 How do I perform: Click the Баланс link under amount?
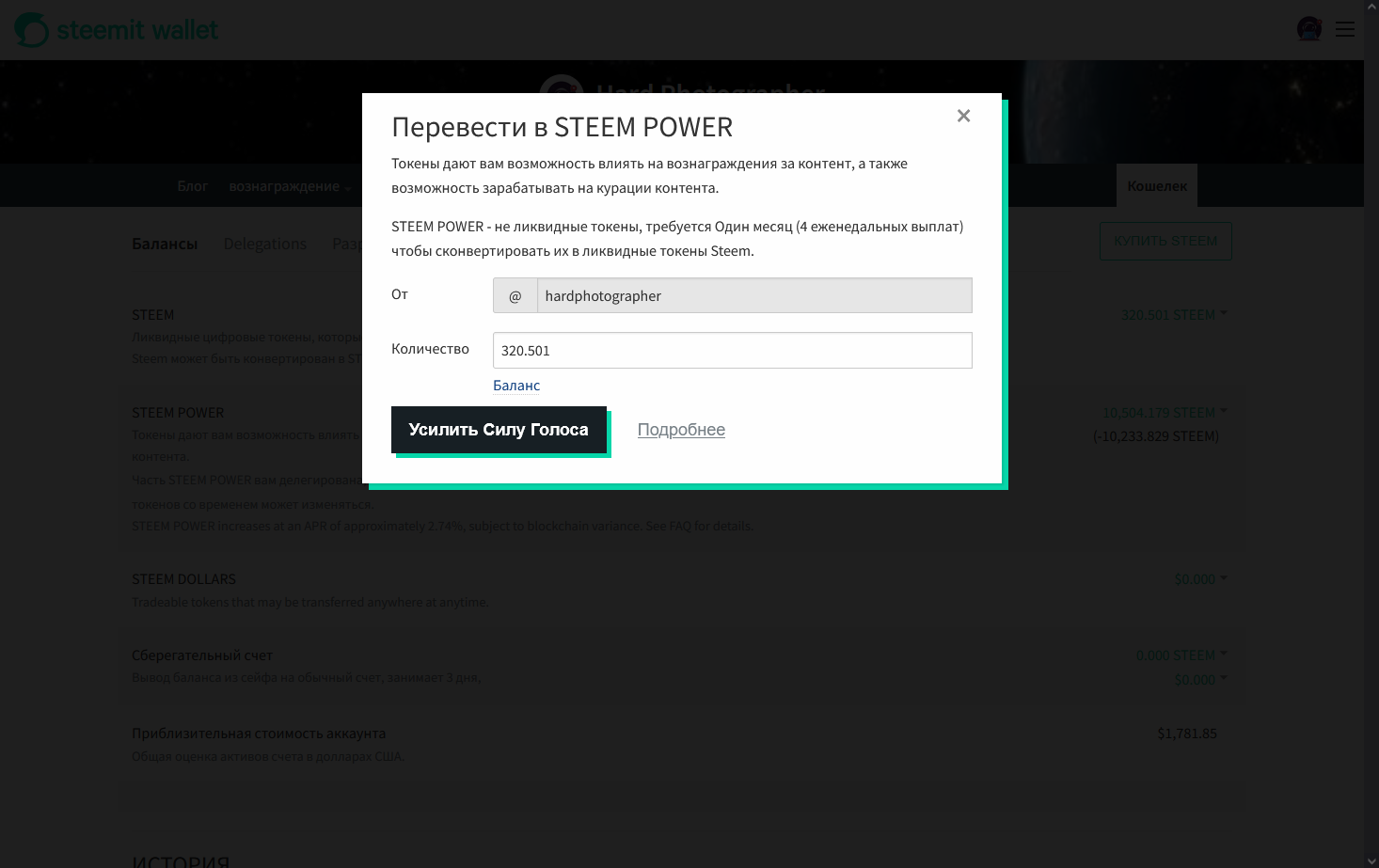pyautogui.click(x=516, y=386)
